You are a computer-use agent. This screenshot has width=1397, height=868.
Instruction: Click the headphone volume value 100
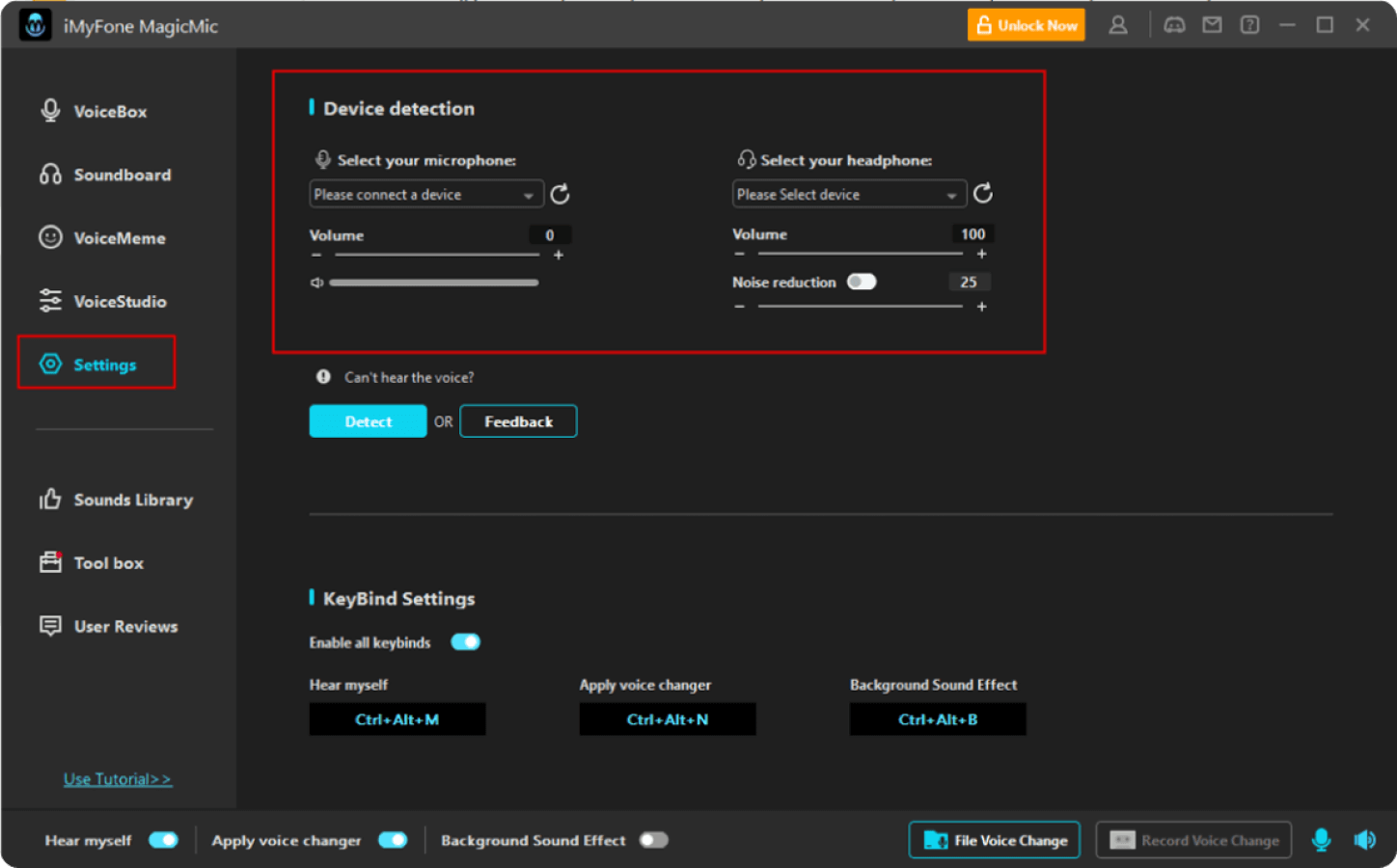(973, 233)
